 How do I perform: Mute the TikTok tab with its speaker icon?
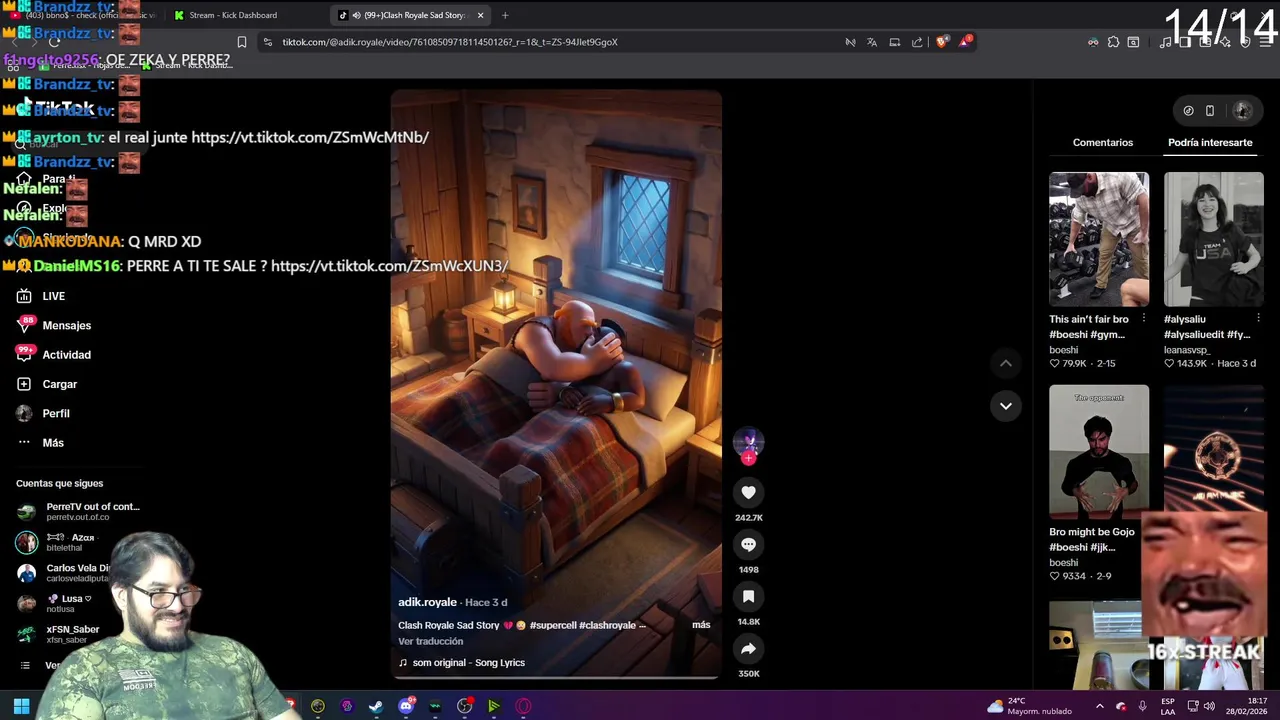point(357,15)
